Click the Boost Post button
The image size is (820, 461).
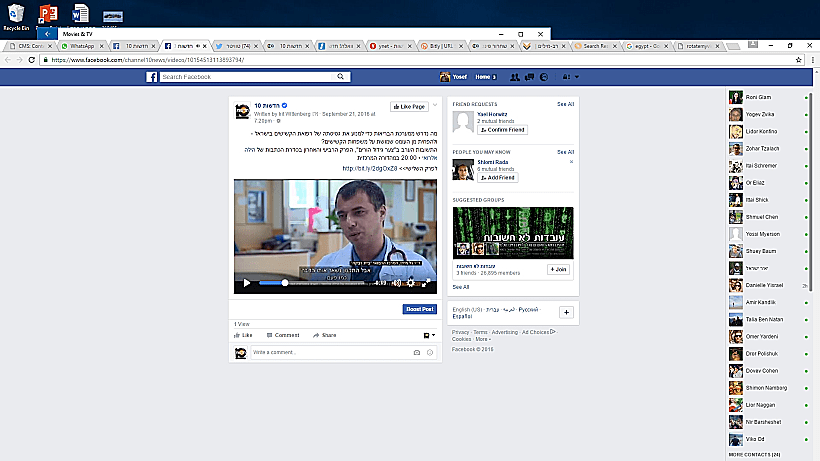click(419, 309)
